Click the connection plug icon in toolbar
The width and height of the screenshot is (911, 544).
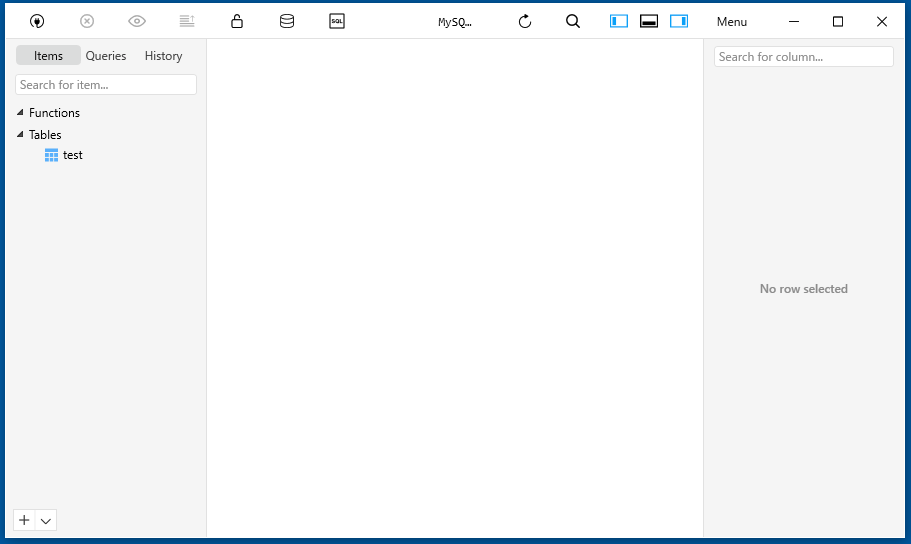click(37, 22)
